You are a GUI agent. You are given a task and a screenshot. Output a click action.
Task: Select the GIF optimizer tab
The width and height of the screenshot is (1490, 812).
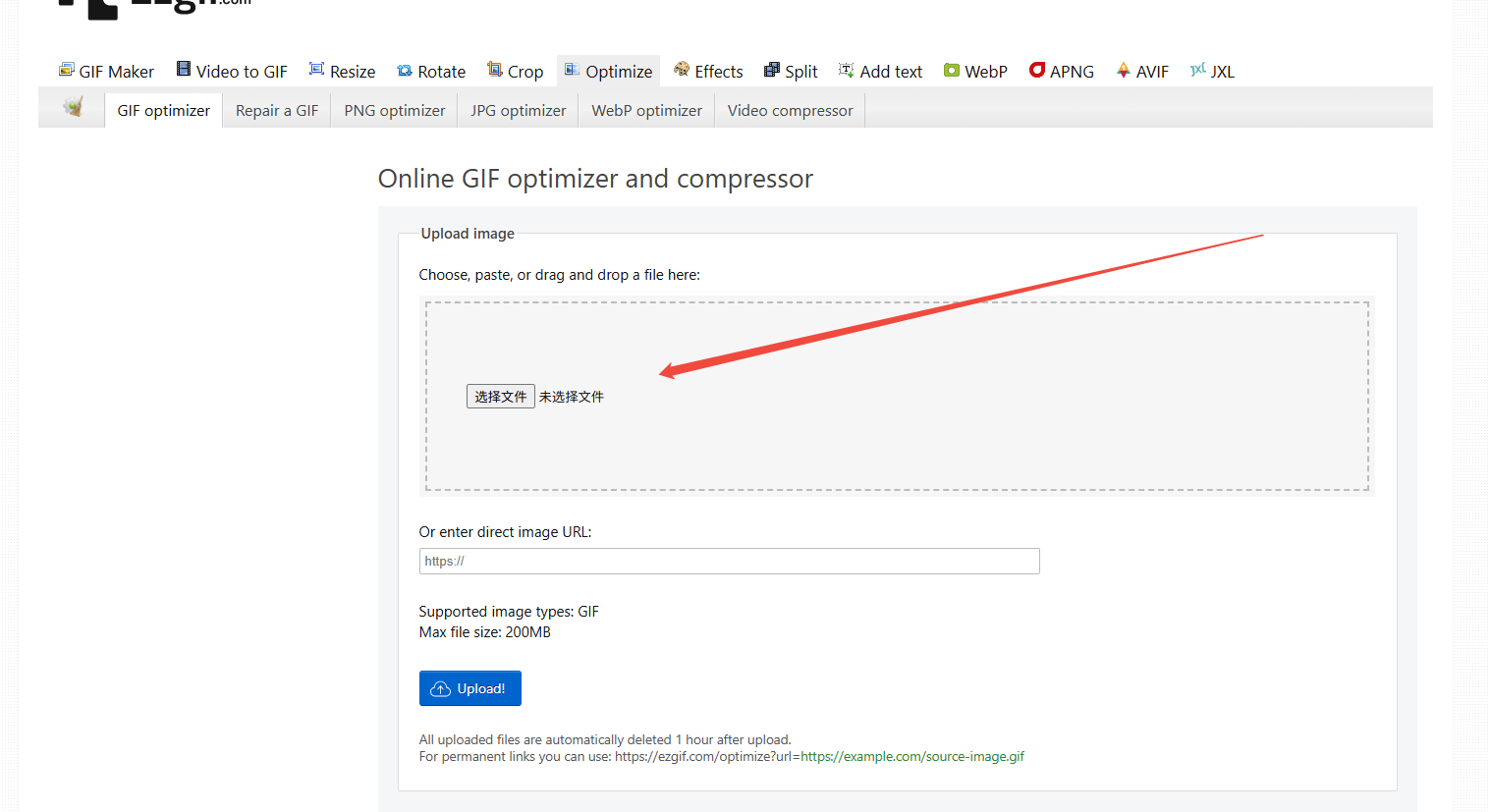(163, 110)
